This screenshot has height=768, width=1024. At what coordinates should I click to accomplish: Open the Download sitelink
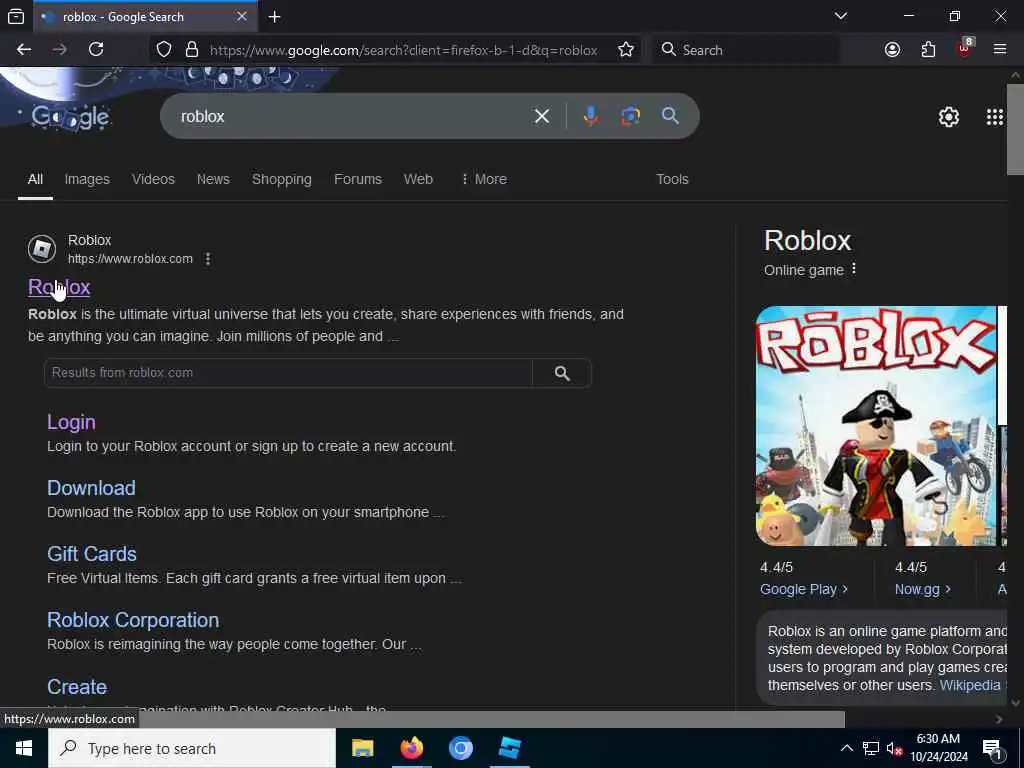coord(91,488)
